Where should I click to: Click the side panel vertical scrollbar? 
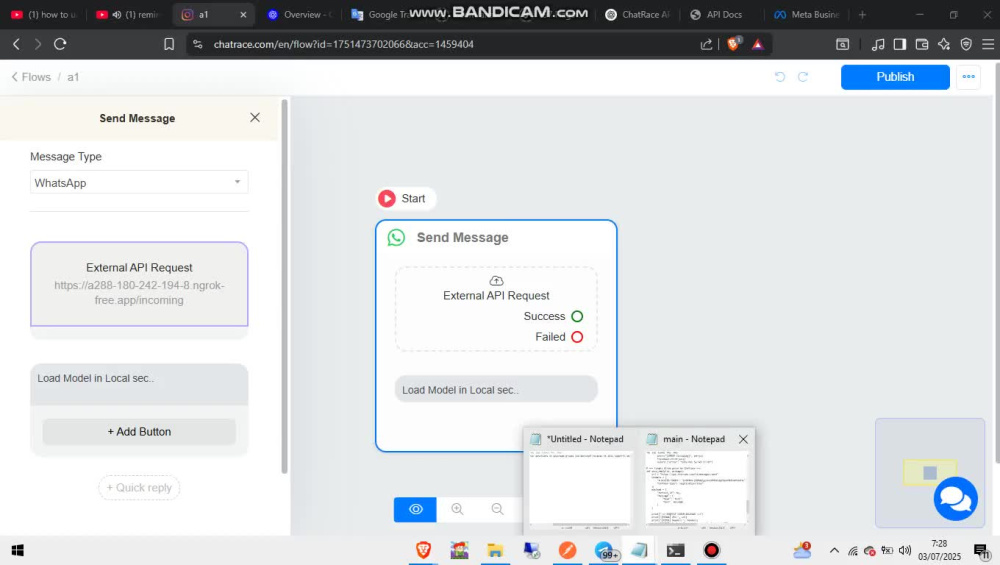[x=284, y=286]
